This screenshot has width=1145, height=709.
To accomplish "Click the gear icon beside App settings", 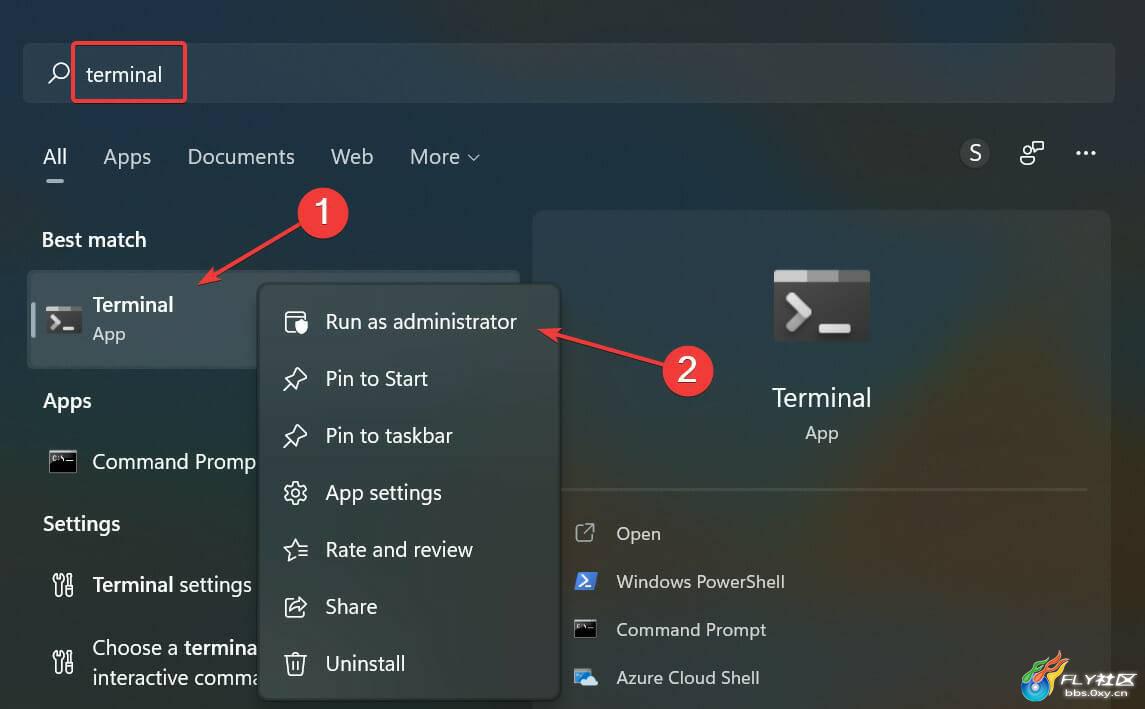I will pyautogui.click(x=296, y=493).
